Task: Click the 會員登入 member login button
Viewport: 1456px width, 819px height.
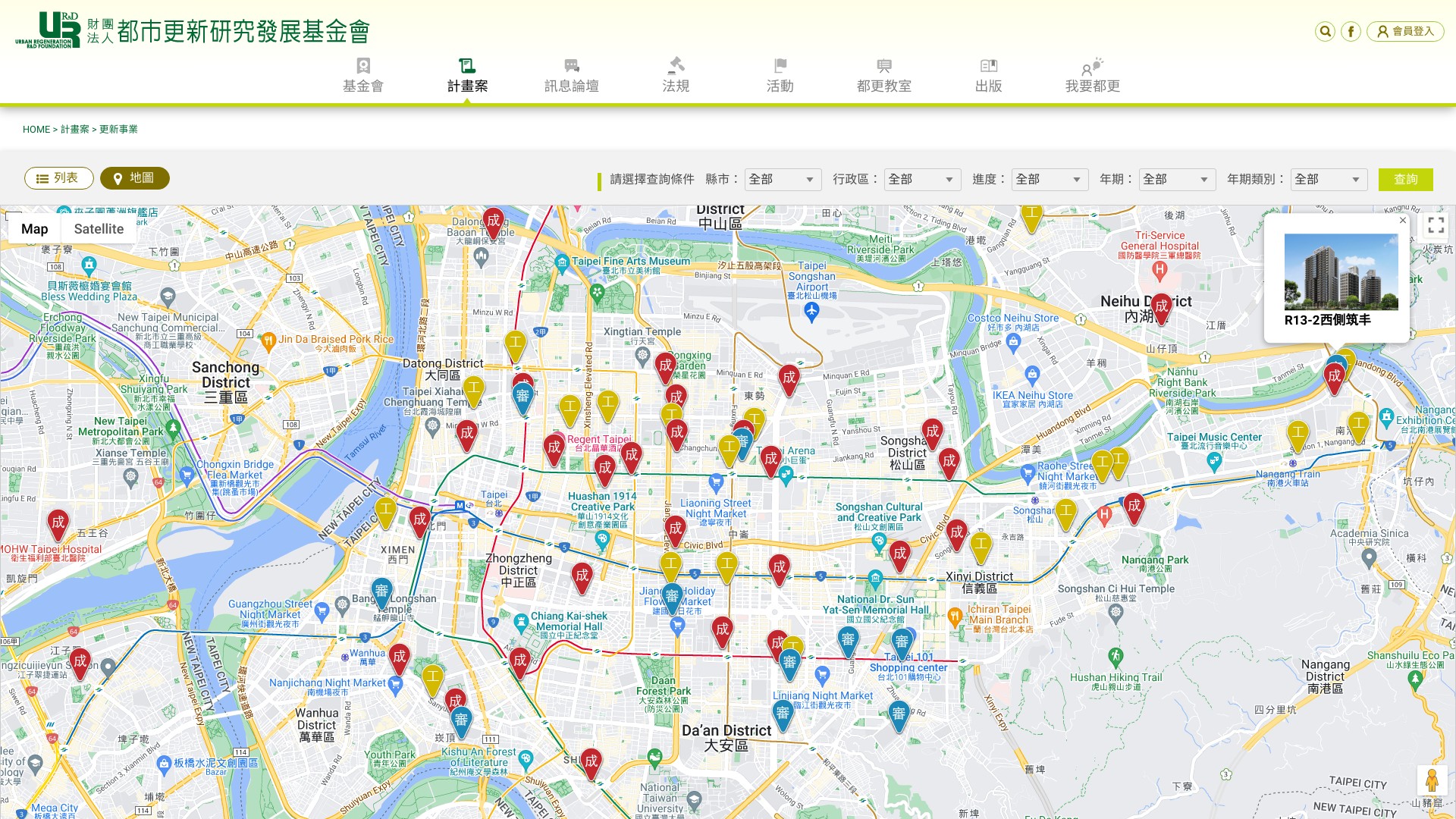Action: point(1405,31)
